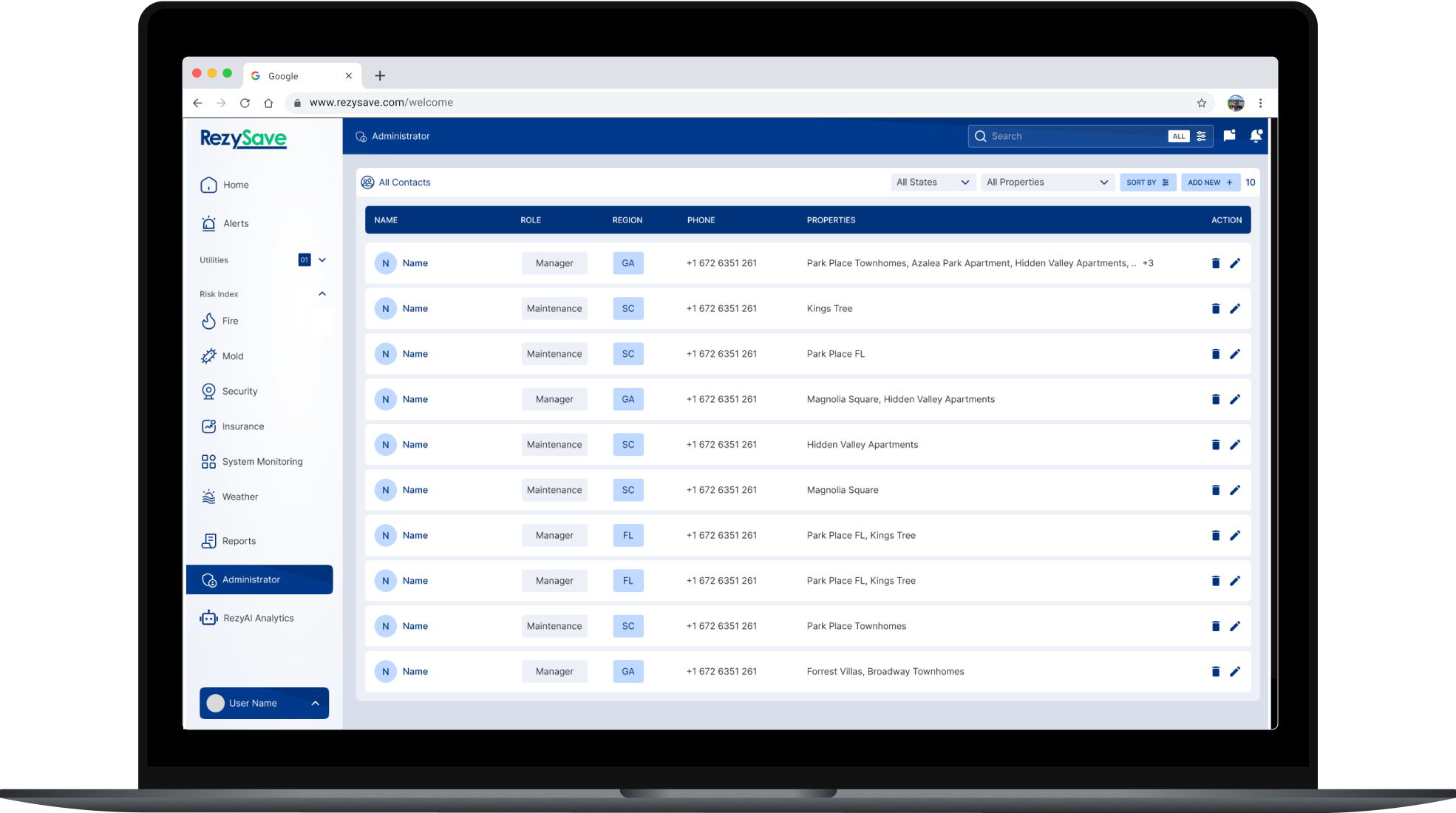
Task: Expand the User Name menu at bottom
Action: click(316, 702)
